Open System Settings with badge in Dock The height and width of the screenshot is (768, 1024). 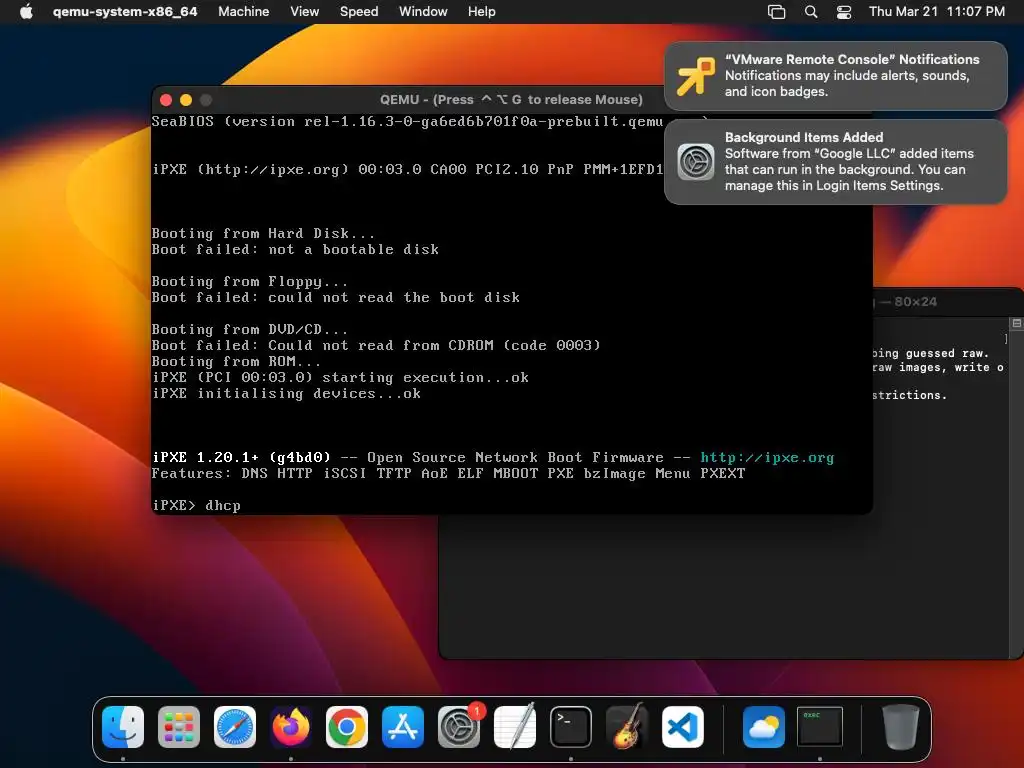[x=459, y=727]
